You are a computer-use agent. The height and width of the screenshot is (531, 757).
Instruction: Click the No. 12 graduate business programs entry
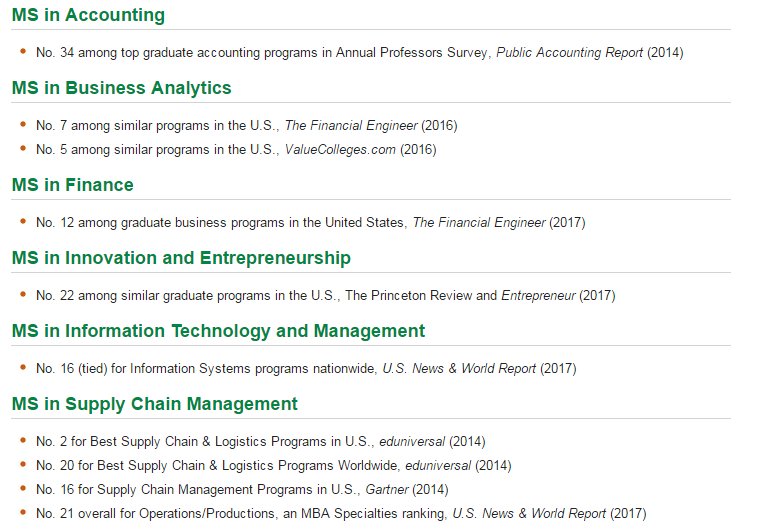310,223
